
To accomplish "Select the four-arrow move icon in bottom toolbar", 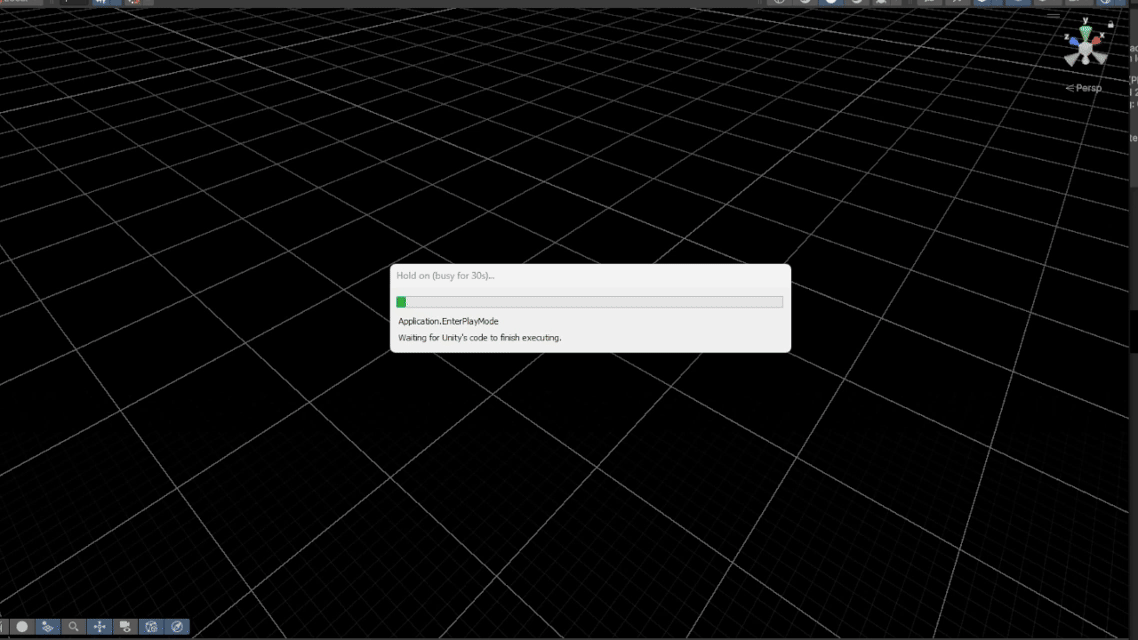I will point(99,626).
